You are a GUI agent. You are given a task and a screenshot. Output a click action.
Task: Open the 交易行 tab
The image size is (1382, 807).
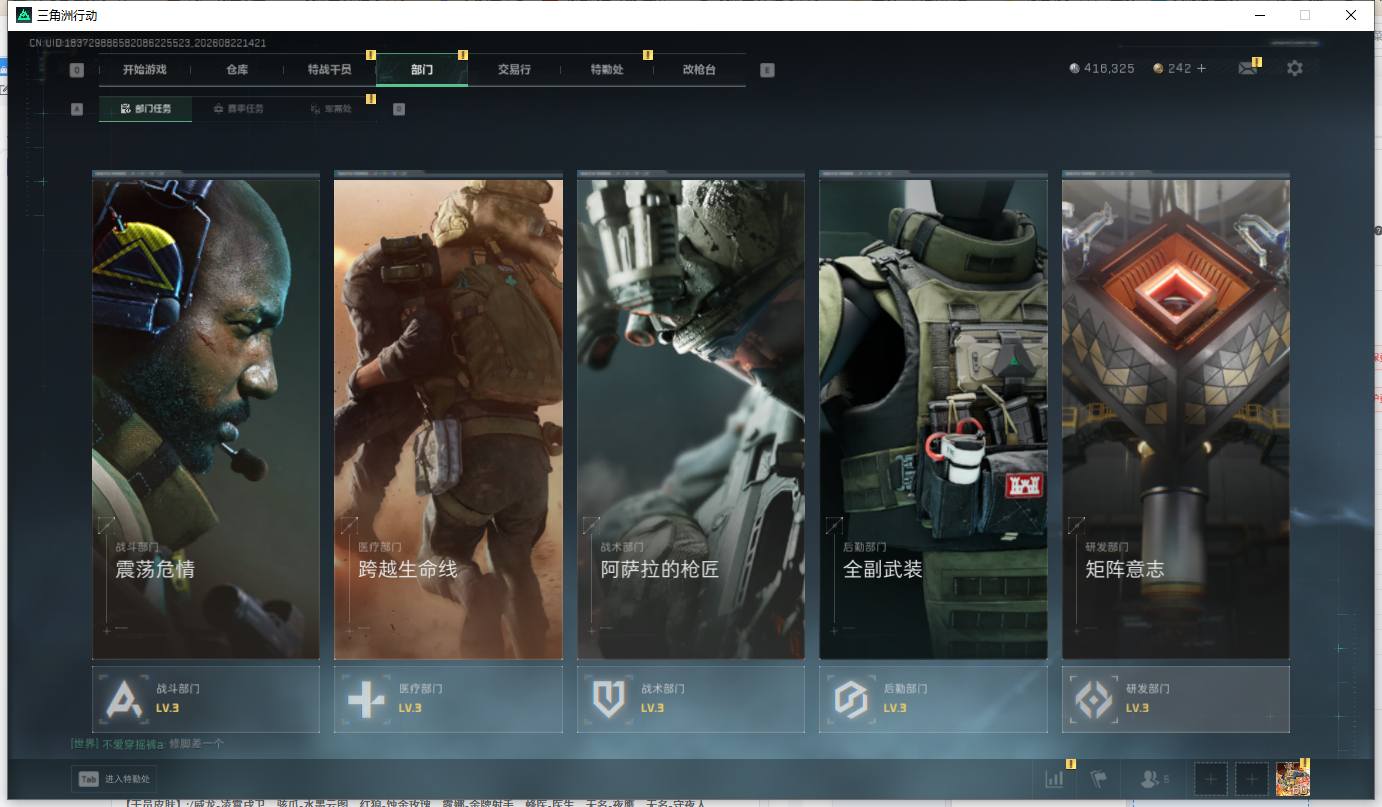click(514, 70)
